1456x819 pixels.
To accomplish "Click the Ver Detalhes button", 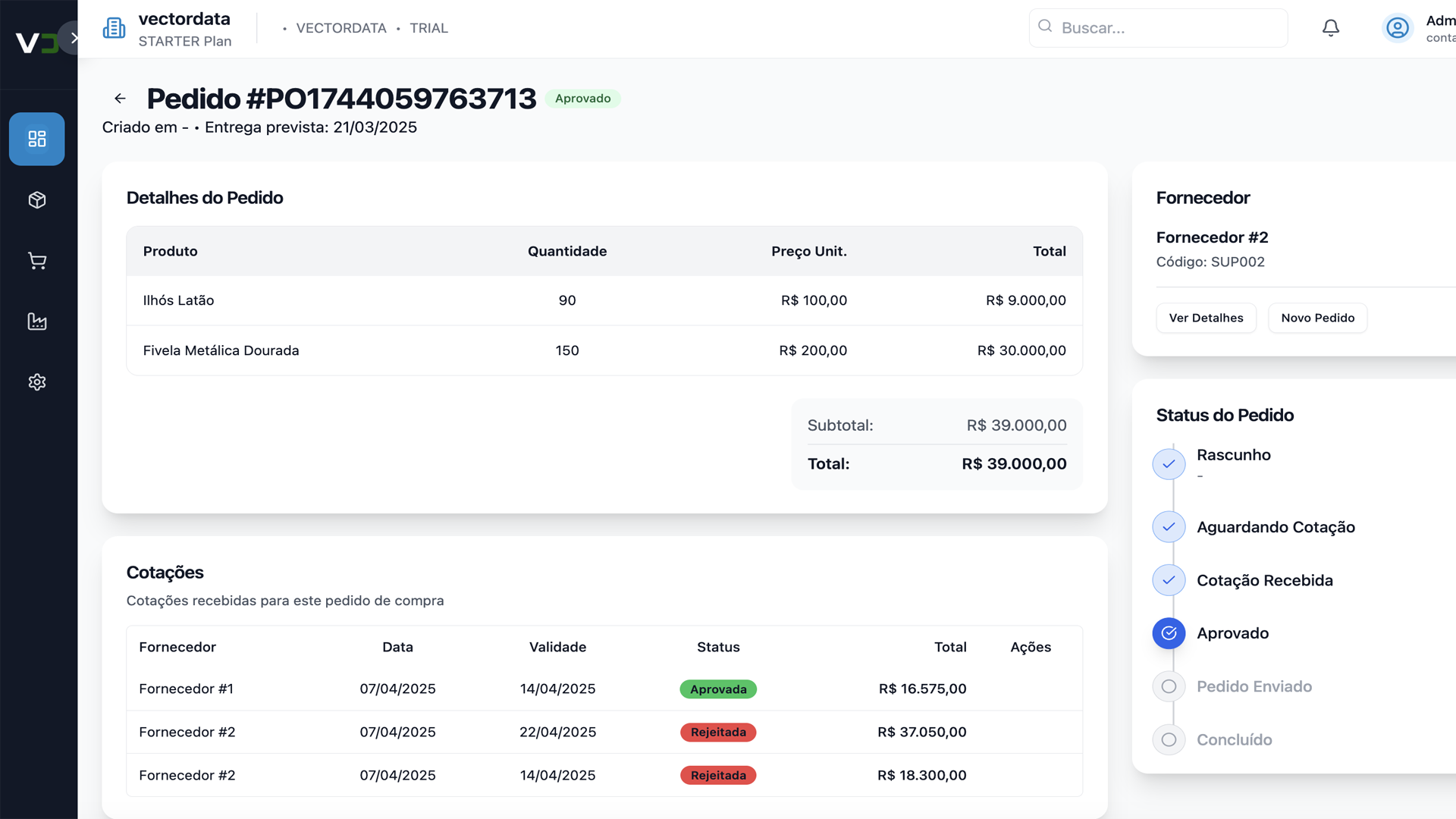I will (1206, 318).
